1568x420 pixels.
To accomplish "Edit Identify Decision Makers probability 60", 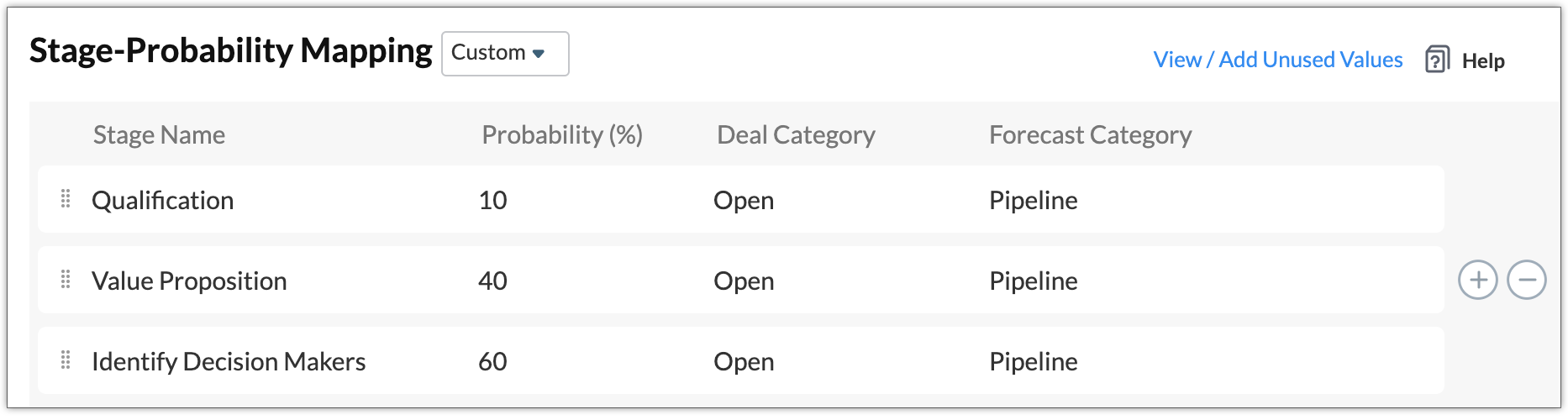I will click(492, 361).
